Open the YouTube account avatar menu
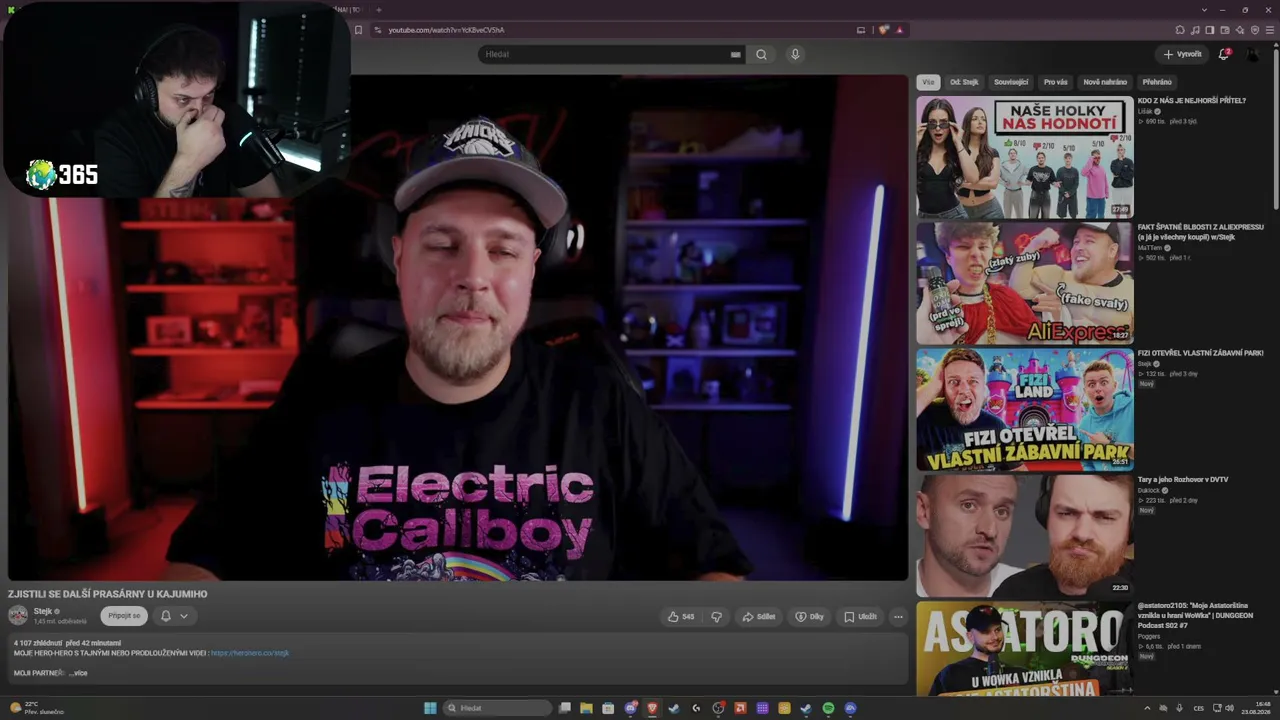 point(1253,54)
